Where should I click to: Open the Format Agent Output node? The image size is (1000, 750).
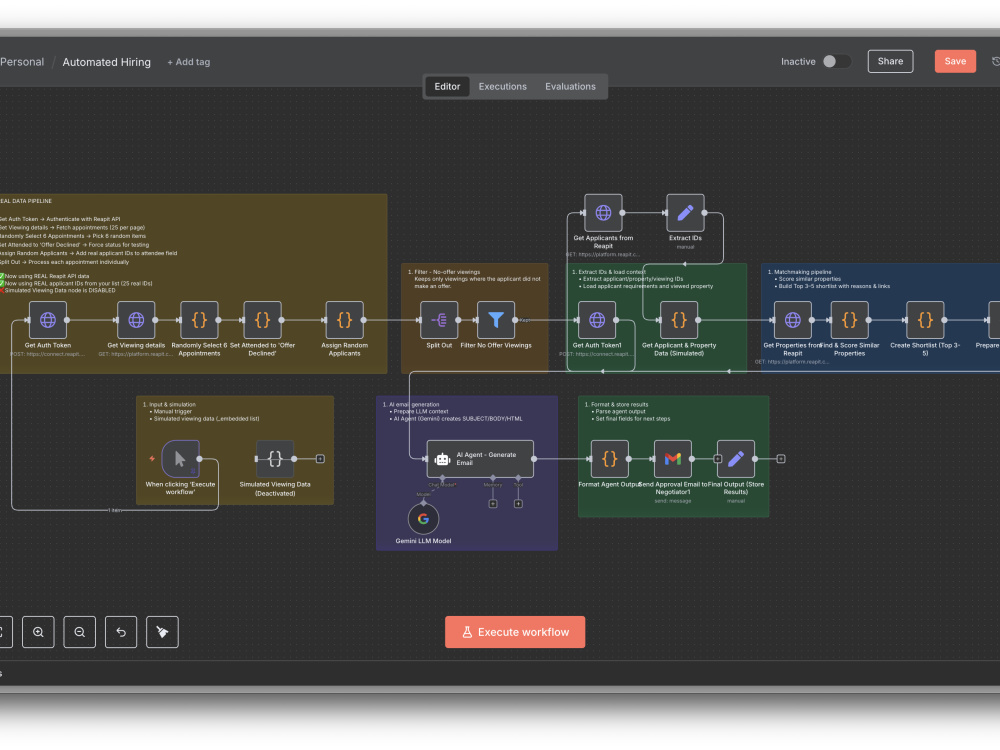(x=610, y=459)
